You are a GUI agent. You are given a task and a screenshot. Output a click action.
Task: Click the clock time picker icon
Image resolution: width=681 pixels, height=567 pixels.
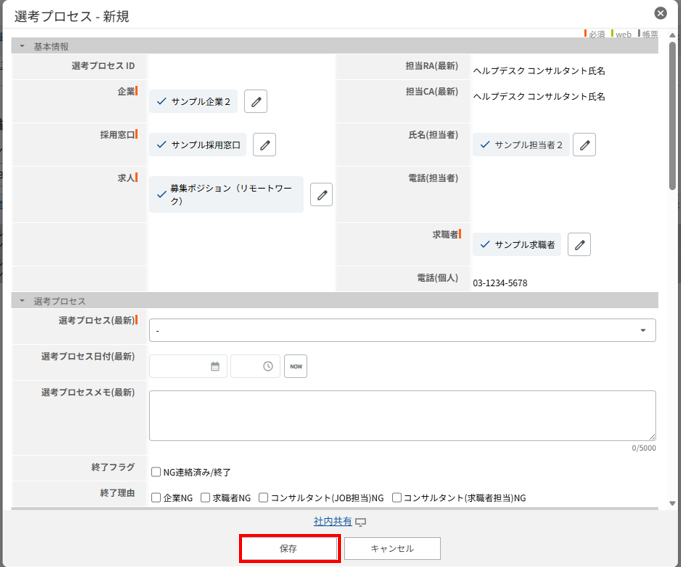(x=268, y=366)
